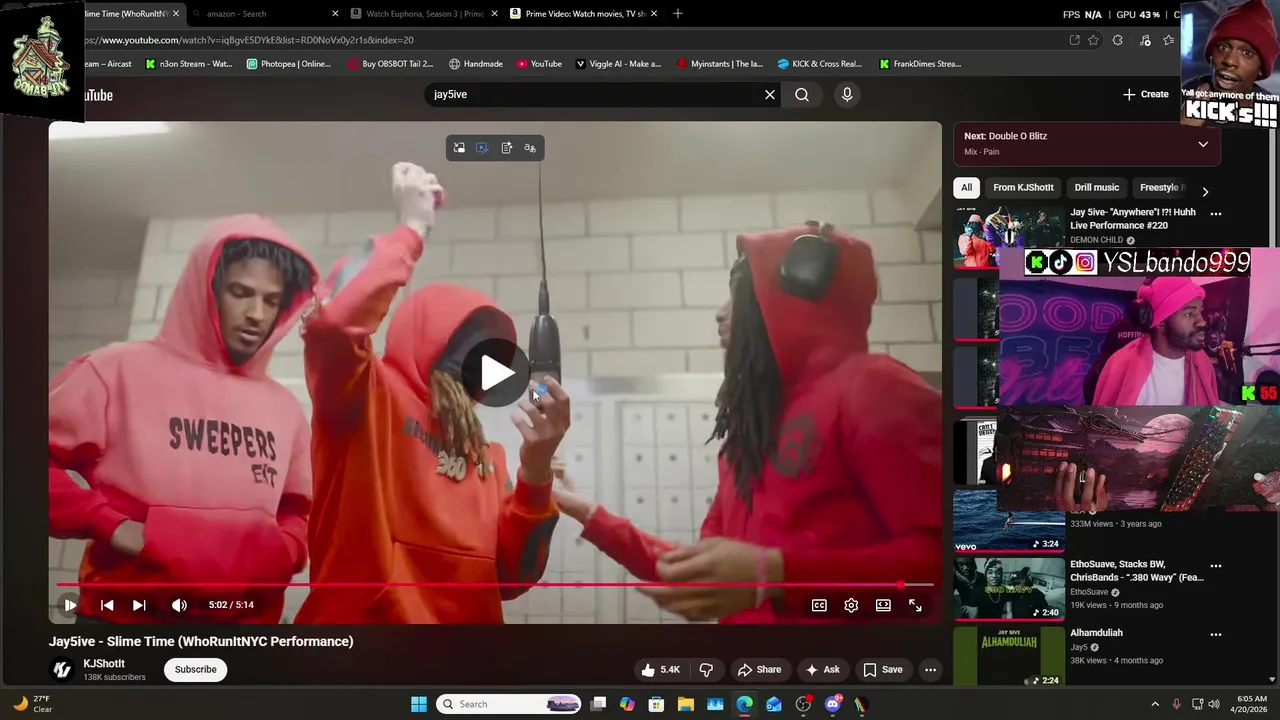Click the first icon on video overlay toolbar
1280x720 pixels.
click(459, 148)
